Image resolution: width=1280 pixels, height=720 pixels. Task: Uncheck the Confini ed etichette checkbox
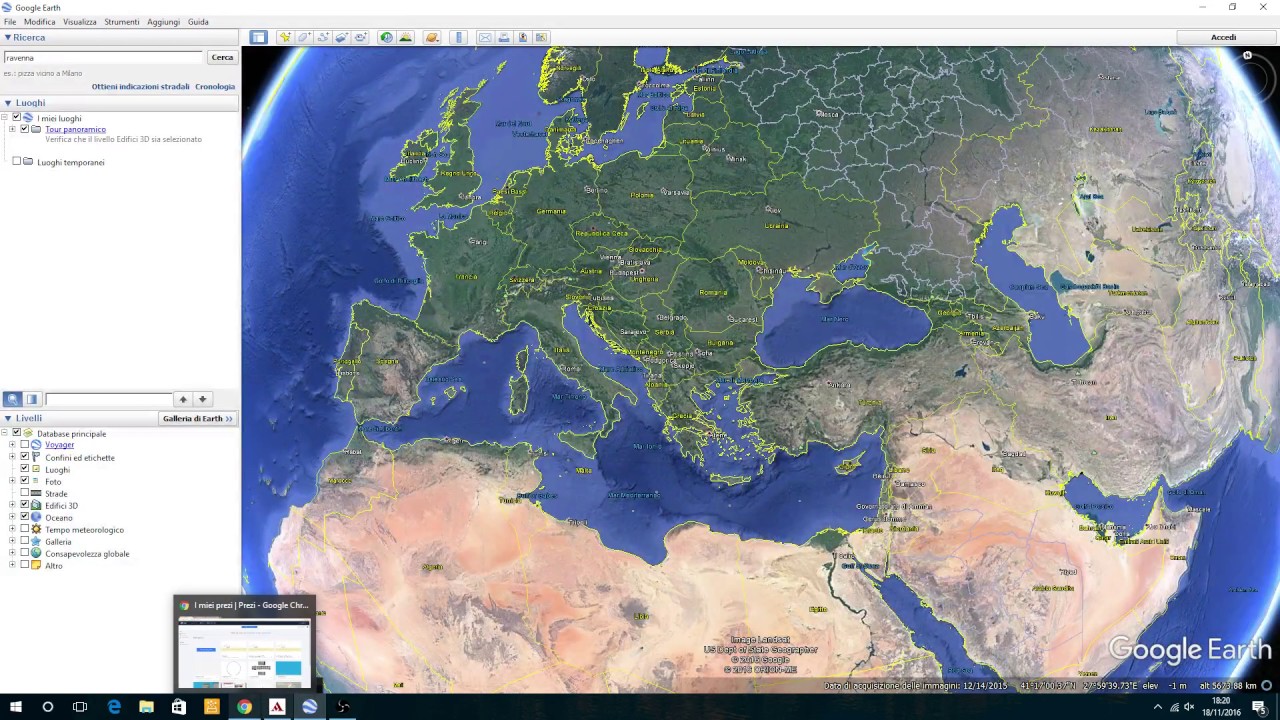point(25,457)
